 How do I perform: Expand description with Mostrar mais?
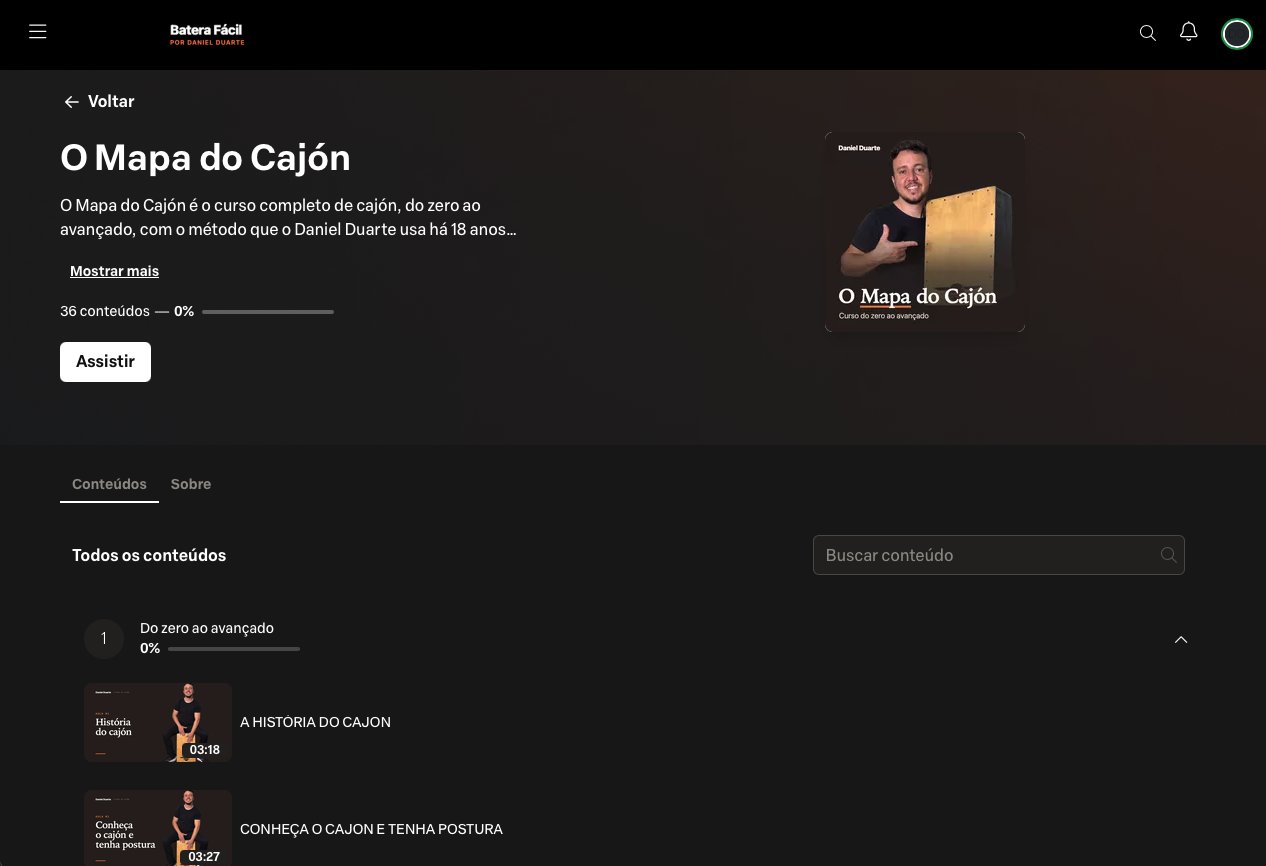[114, 271]
